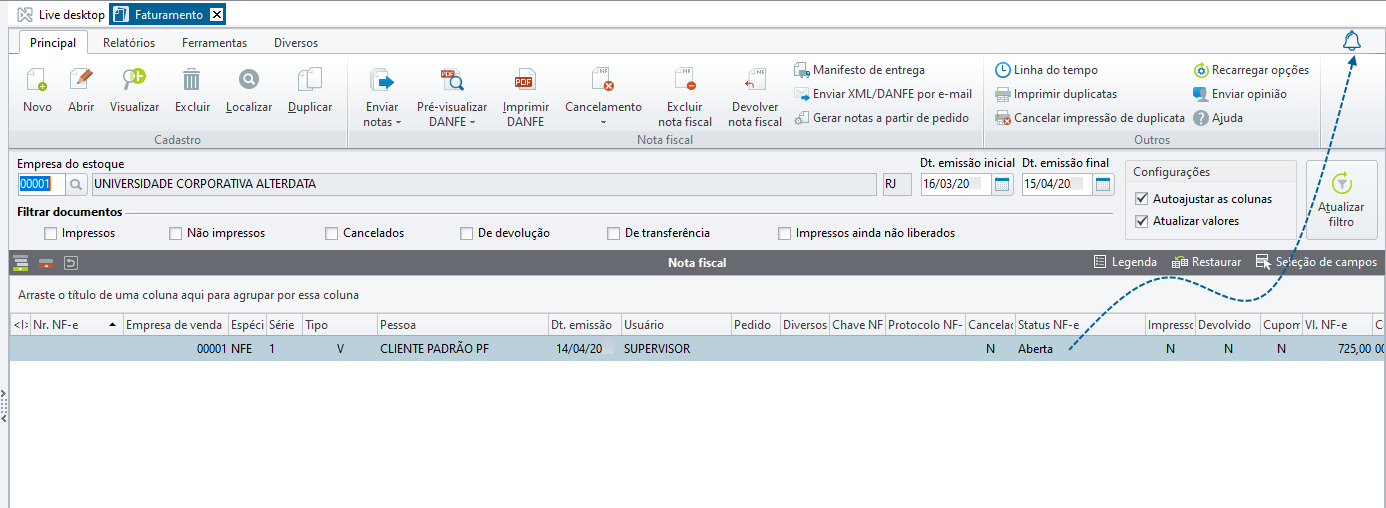Image resolution: width=1386 pixels, height=508 pixels.
Task: Click the Dt. emissão column header
Action: [x=584, y=325]
